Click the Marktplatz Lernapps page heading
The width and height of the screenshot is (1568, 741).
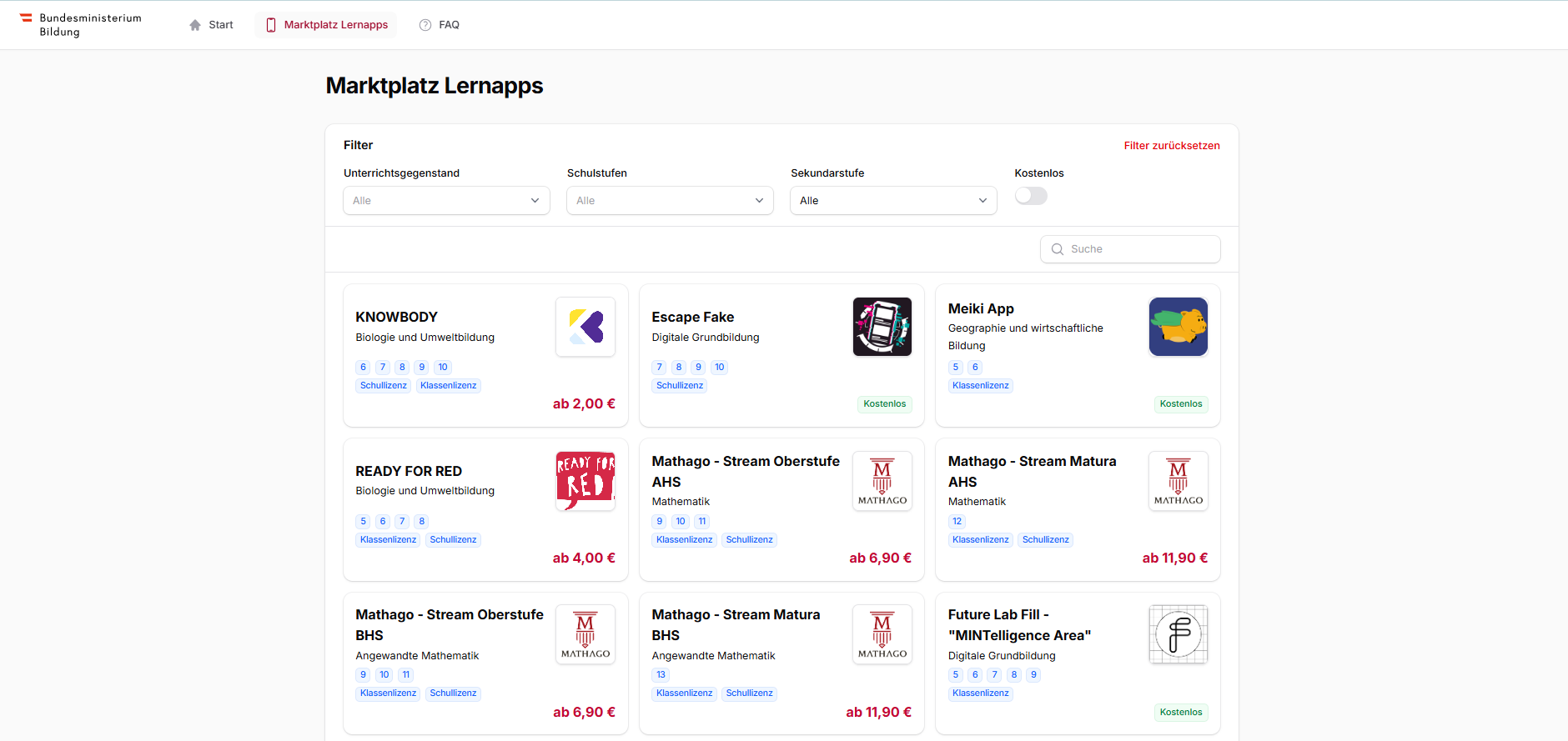[435, 86]
